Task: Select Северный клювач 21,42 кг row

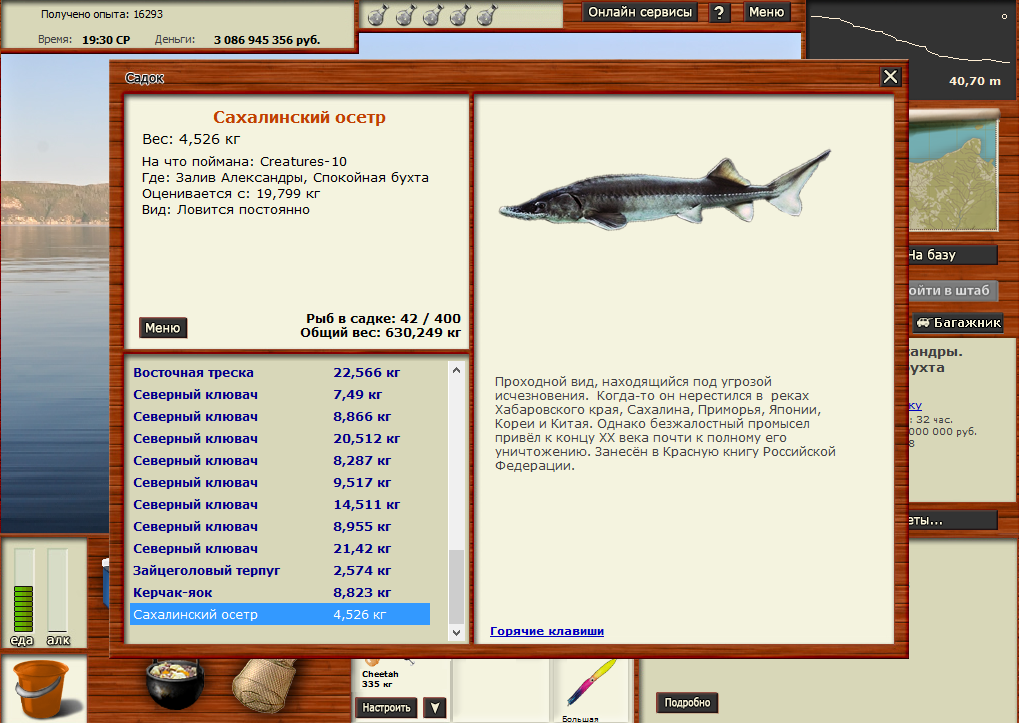Action: pos(279,549)
